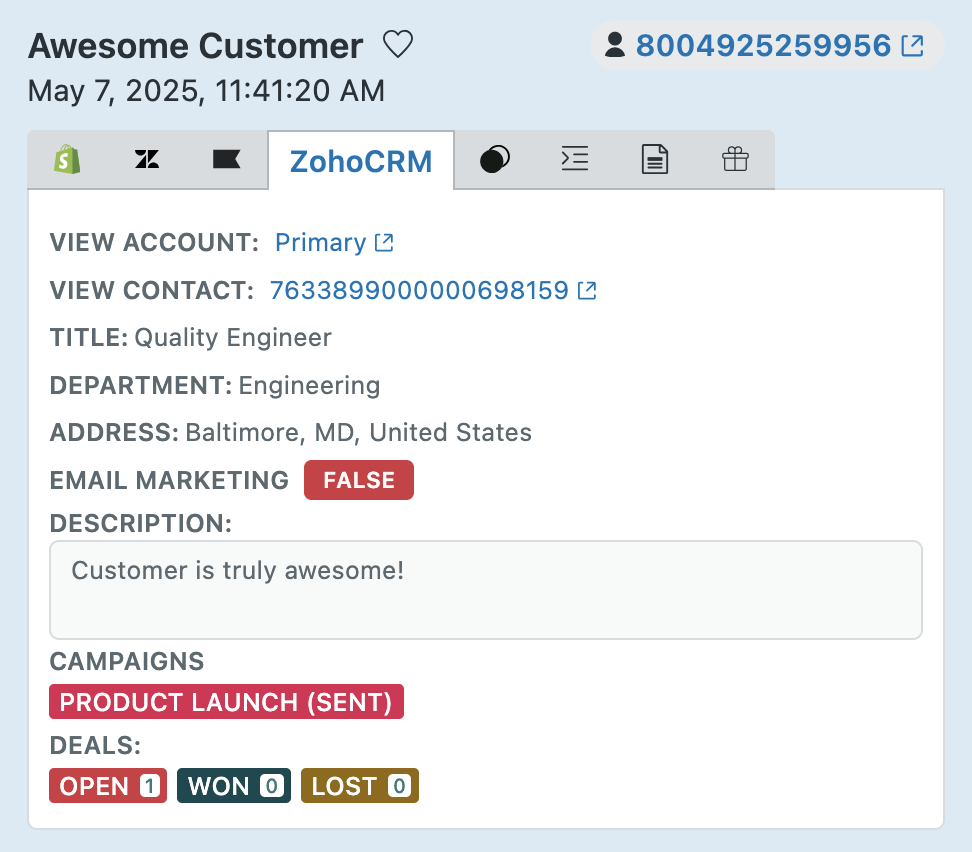Click the May 7, 2025 timestamp

click(206, 91)
